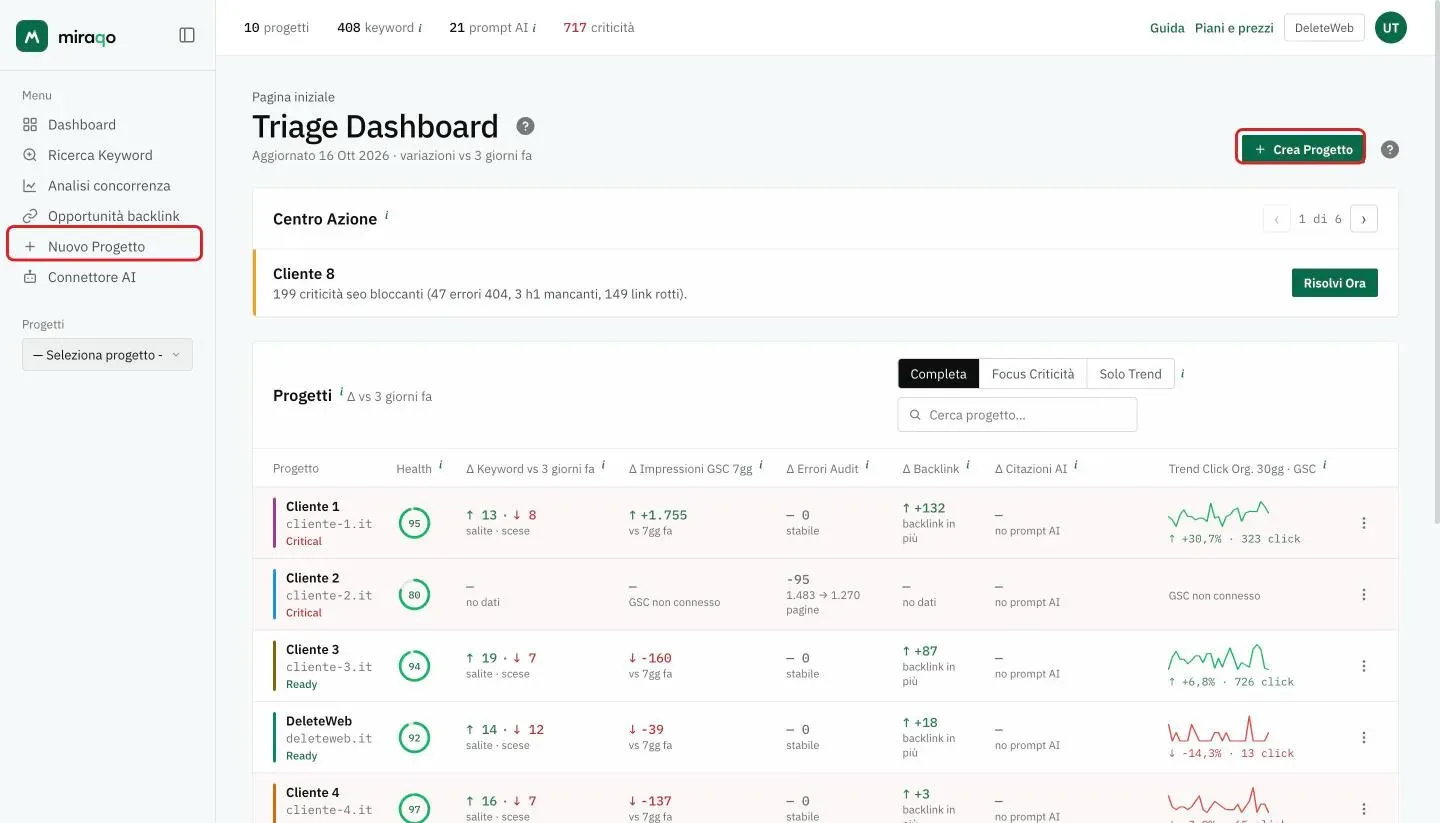The width and height of the screenshot is (1440, 823).
Task: Open the UT user avatar
Action: click(1391, 28)
